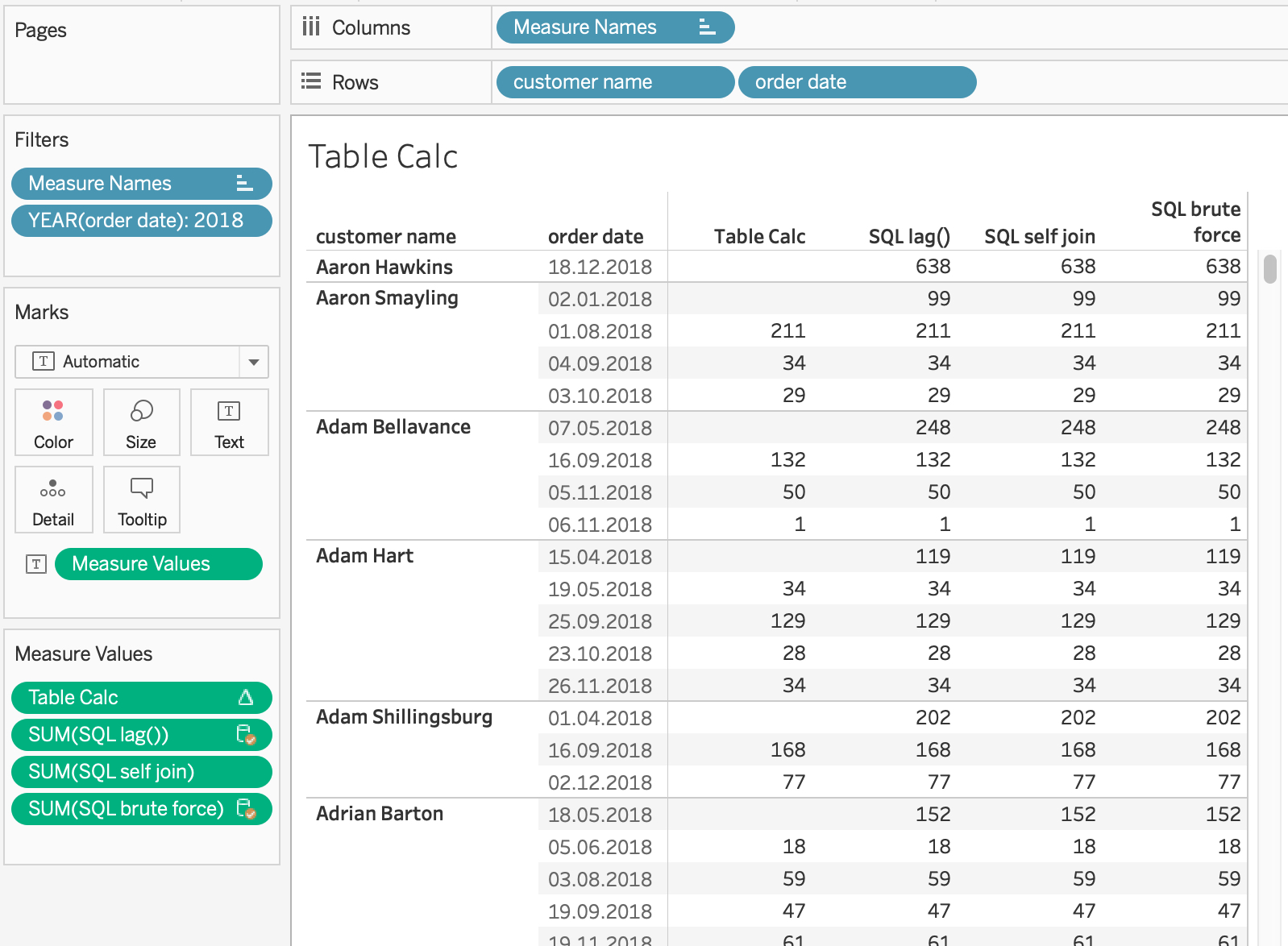1288x946 pixels.
Task: Click the SQL self join value 248
Action: 1078,427
